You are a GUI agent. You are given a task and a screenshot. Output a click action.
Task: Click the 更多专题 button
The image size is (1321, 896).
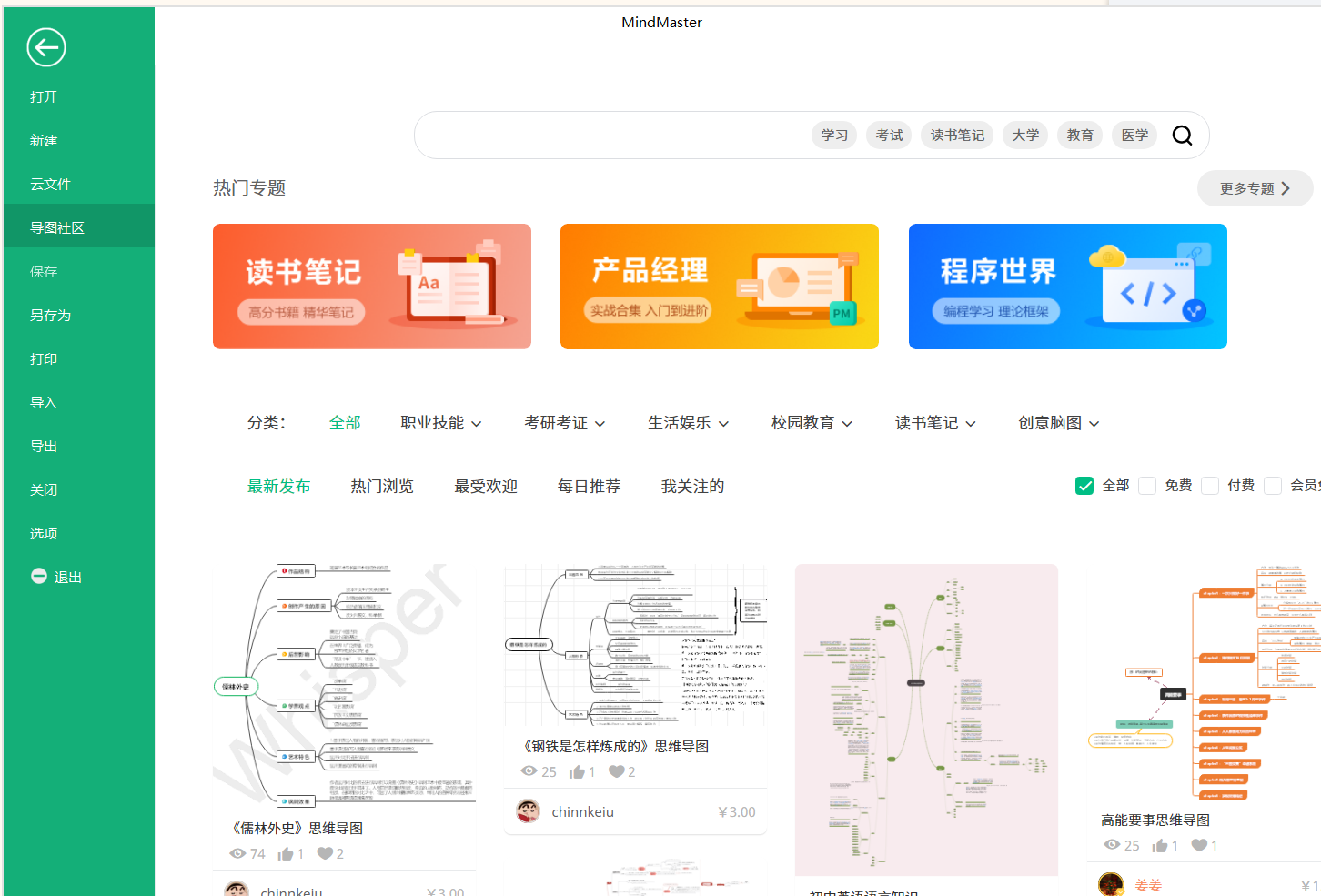[x=1255, y=188]
